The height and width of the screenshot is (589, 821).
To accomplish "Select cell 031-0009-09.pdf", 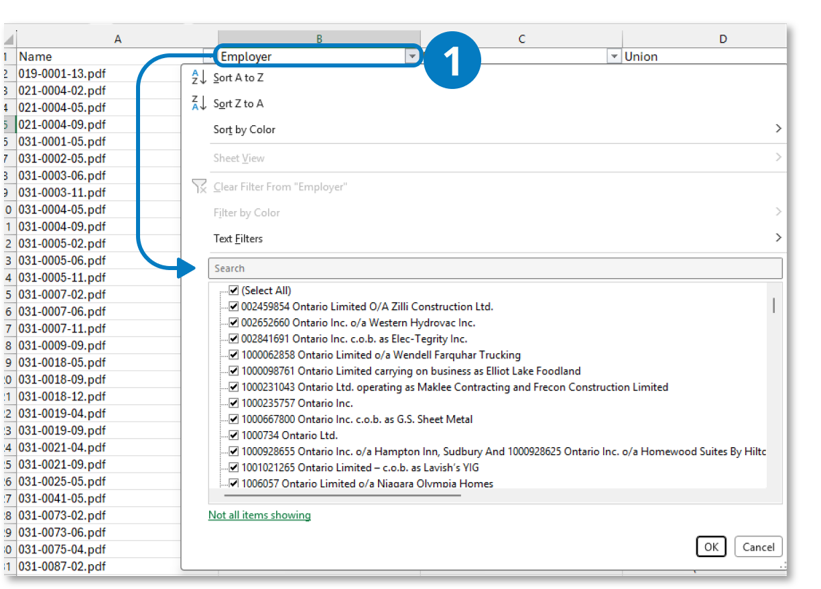I will tap(98, 346).
